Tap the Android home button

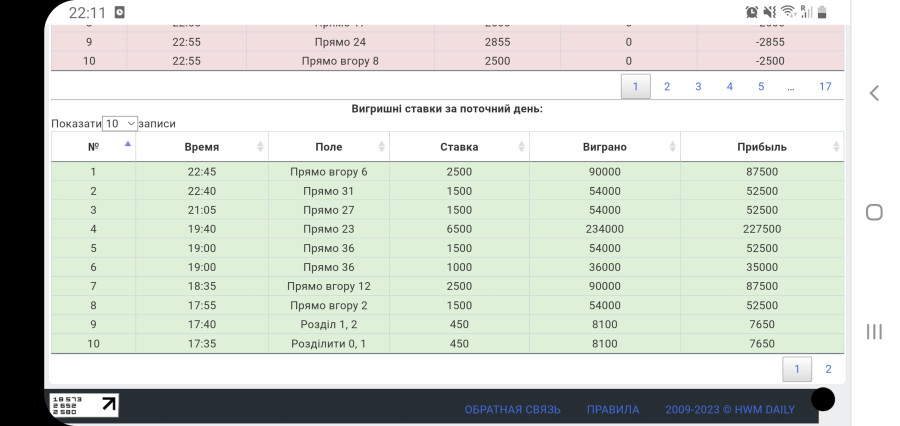coord(874,212)
